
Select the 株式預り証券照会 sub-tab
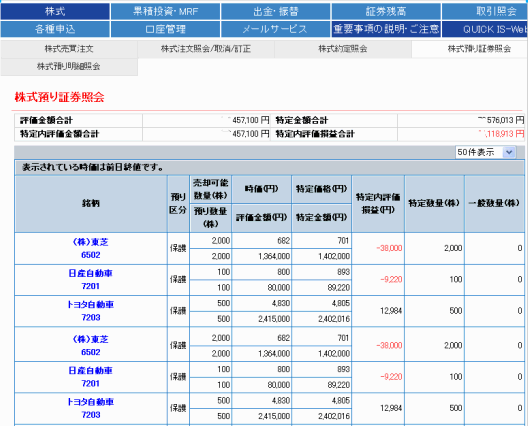pos(470,49)
